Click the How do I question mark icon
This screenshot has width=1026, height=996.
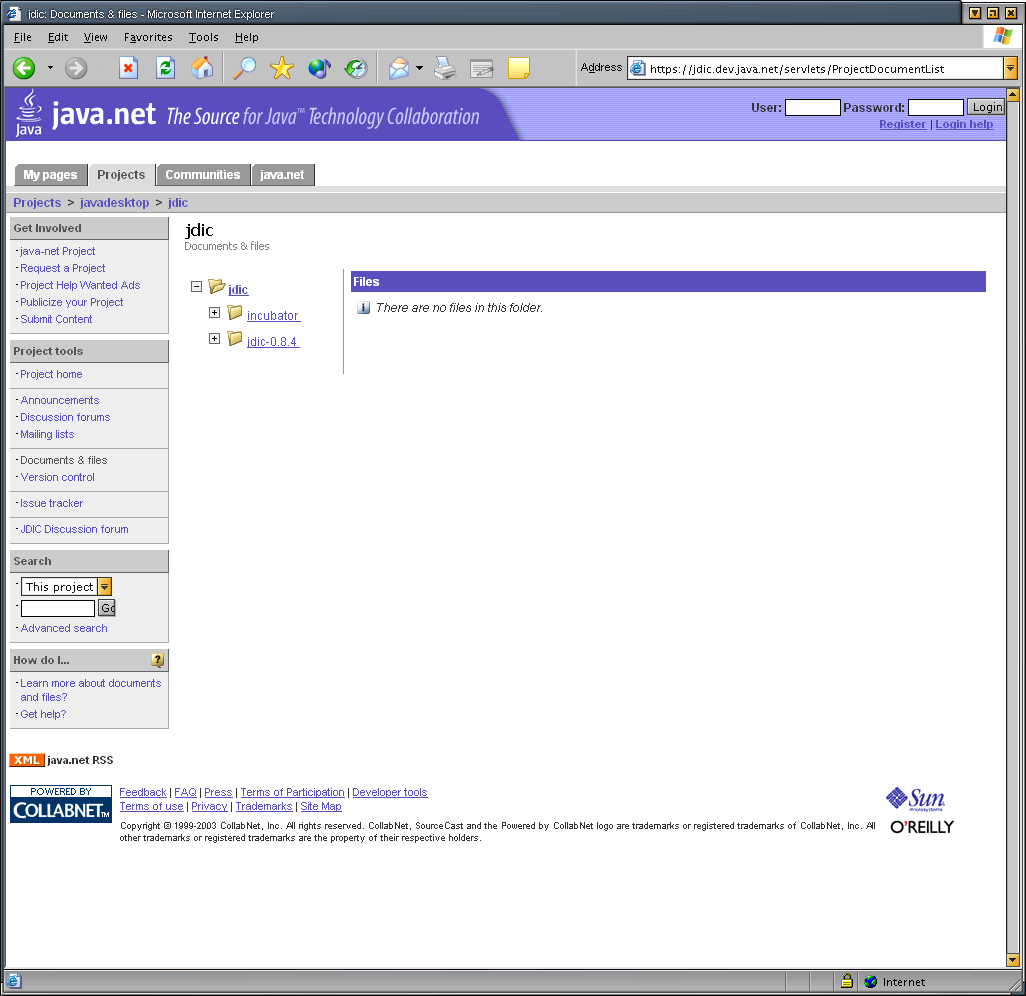(x=157, y=660)
